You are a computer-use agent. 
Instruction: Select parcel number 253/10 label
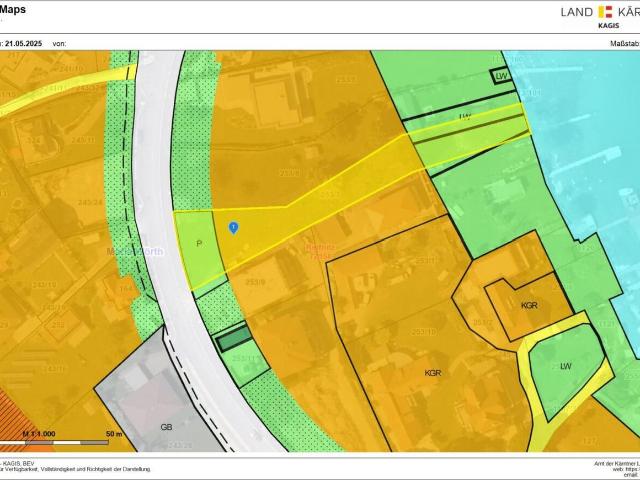click(424, 331)
